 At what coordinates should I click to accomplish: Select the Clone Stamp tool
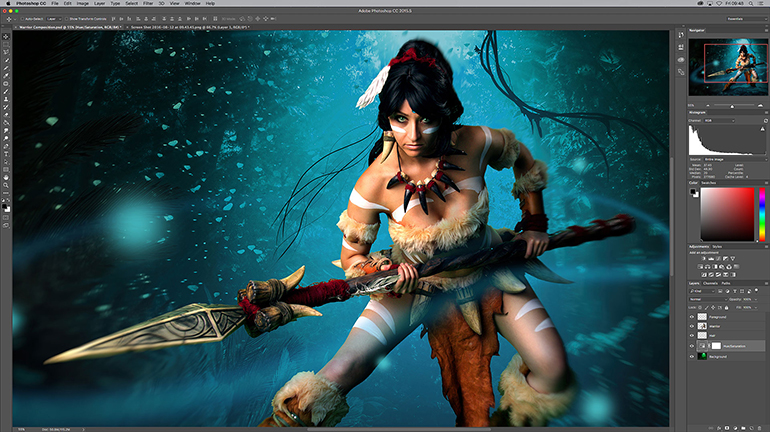point(6,100)
